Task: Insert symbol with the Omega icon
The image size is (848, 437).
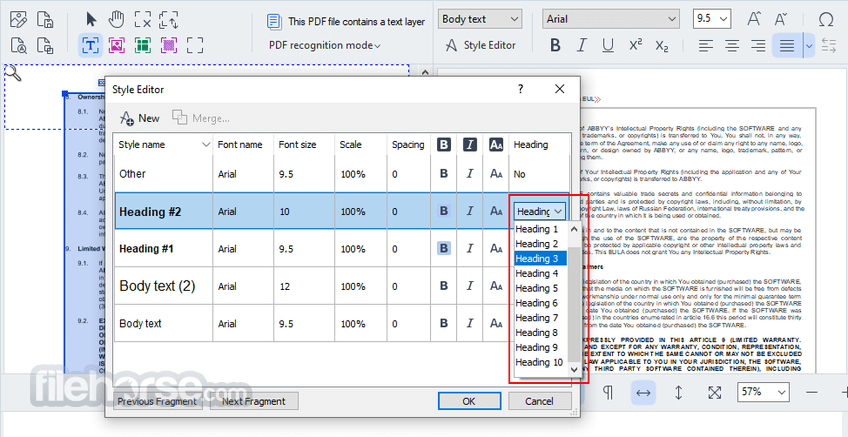Action: (x=826, y=19)
